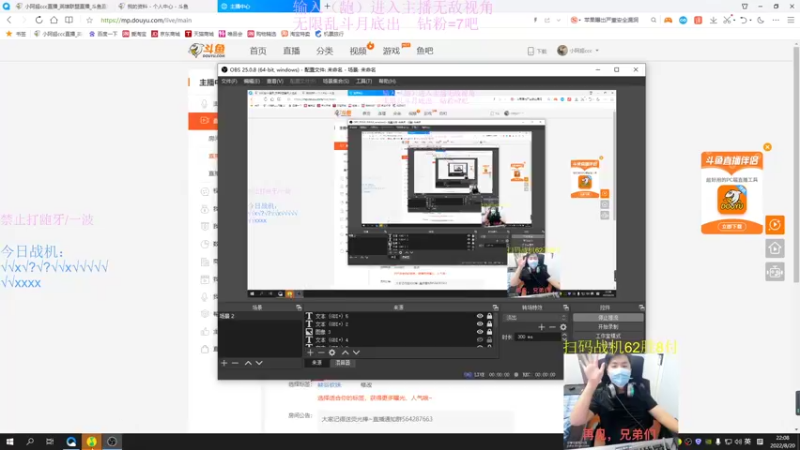Open OBS 编辑(E) menu
This screenshot has width=800, height=450.
click(252, 81)
